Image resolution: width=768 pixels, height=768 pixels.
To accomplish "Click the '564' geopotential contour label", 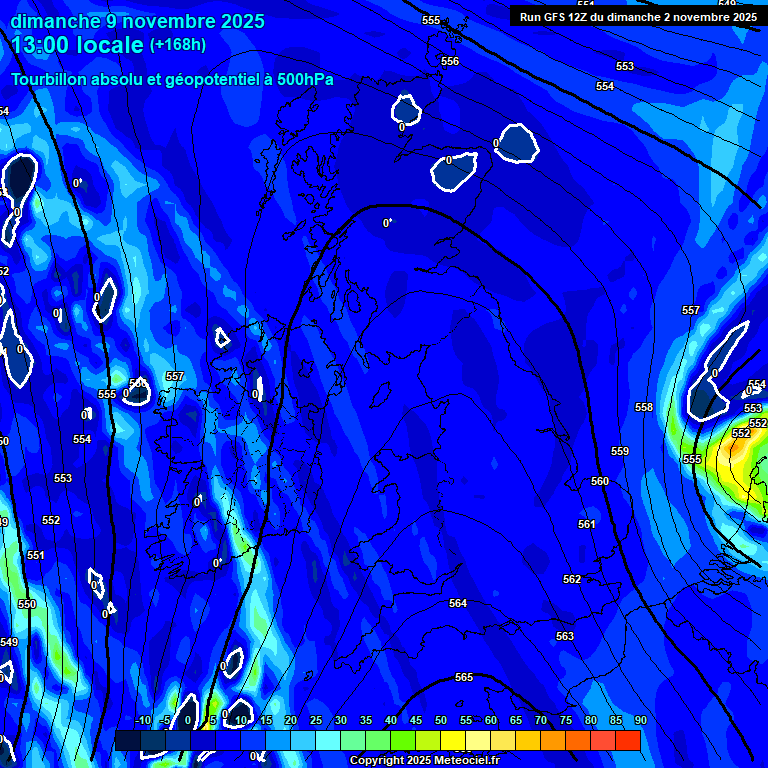I will pyautogui.click(x=457, y=603).
